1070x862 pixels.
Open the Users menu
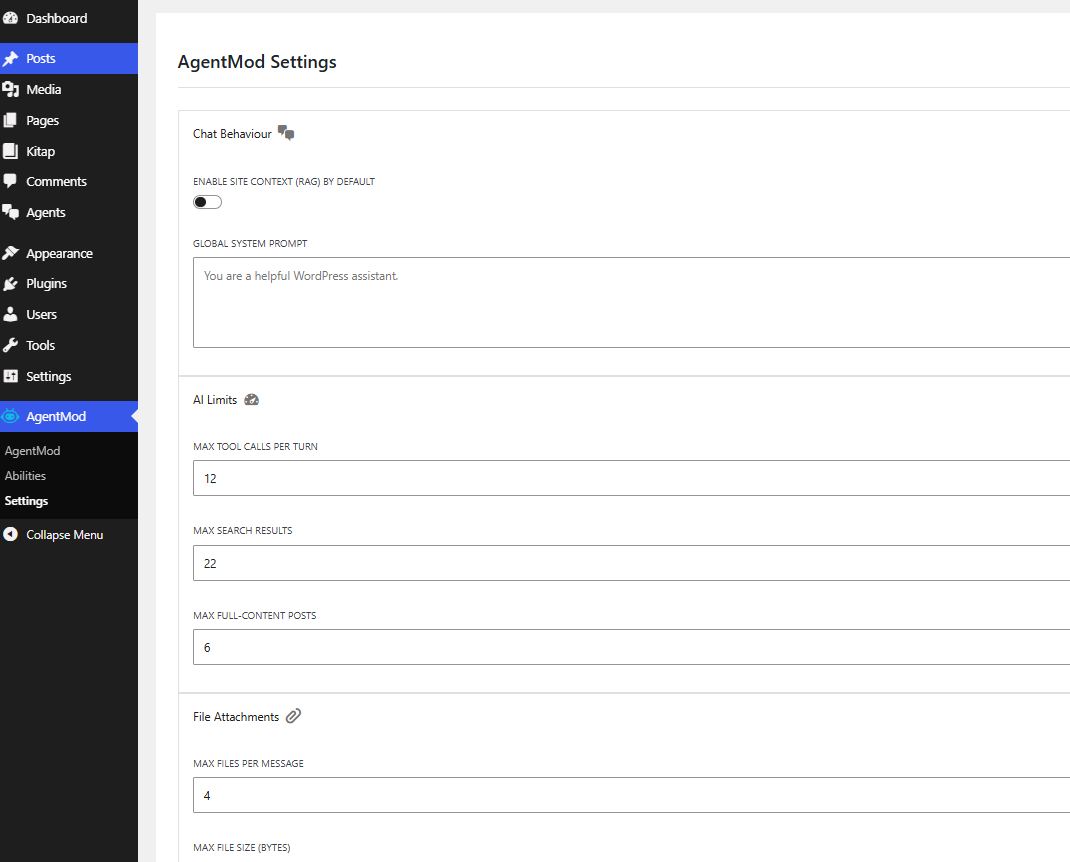pyautogui.click(x=69, y=315)
